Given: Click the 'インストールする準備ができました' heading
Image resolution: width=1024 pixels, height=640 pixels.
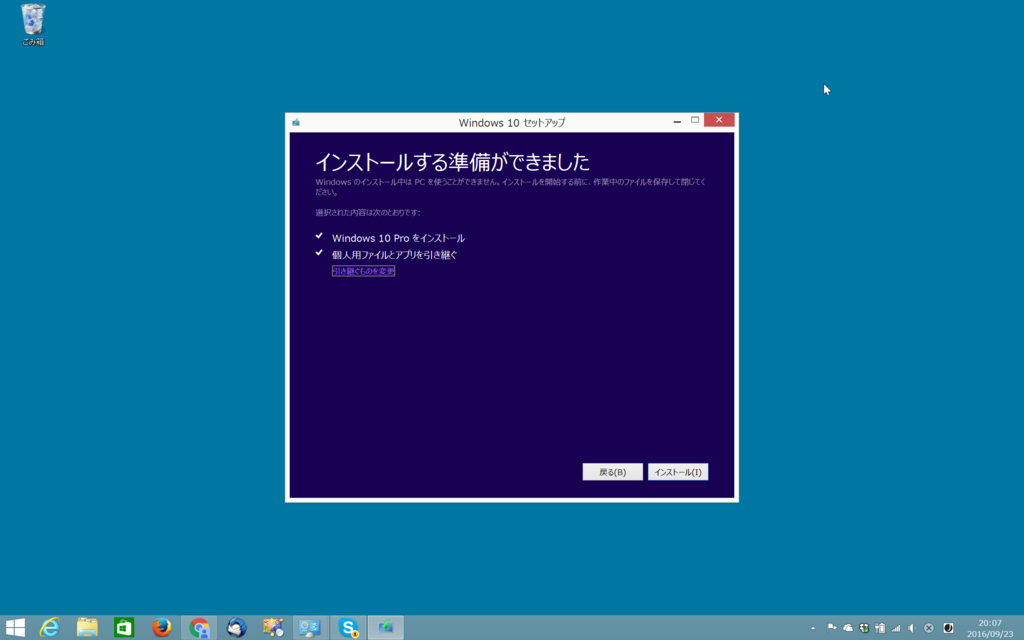Looking at the screenshot, I should tap(453, 161).
